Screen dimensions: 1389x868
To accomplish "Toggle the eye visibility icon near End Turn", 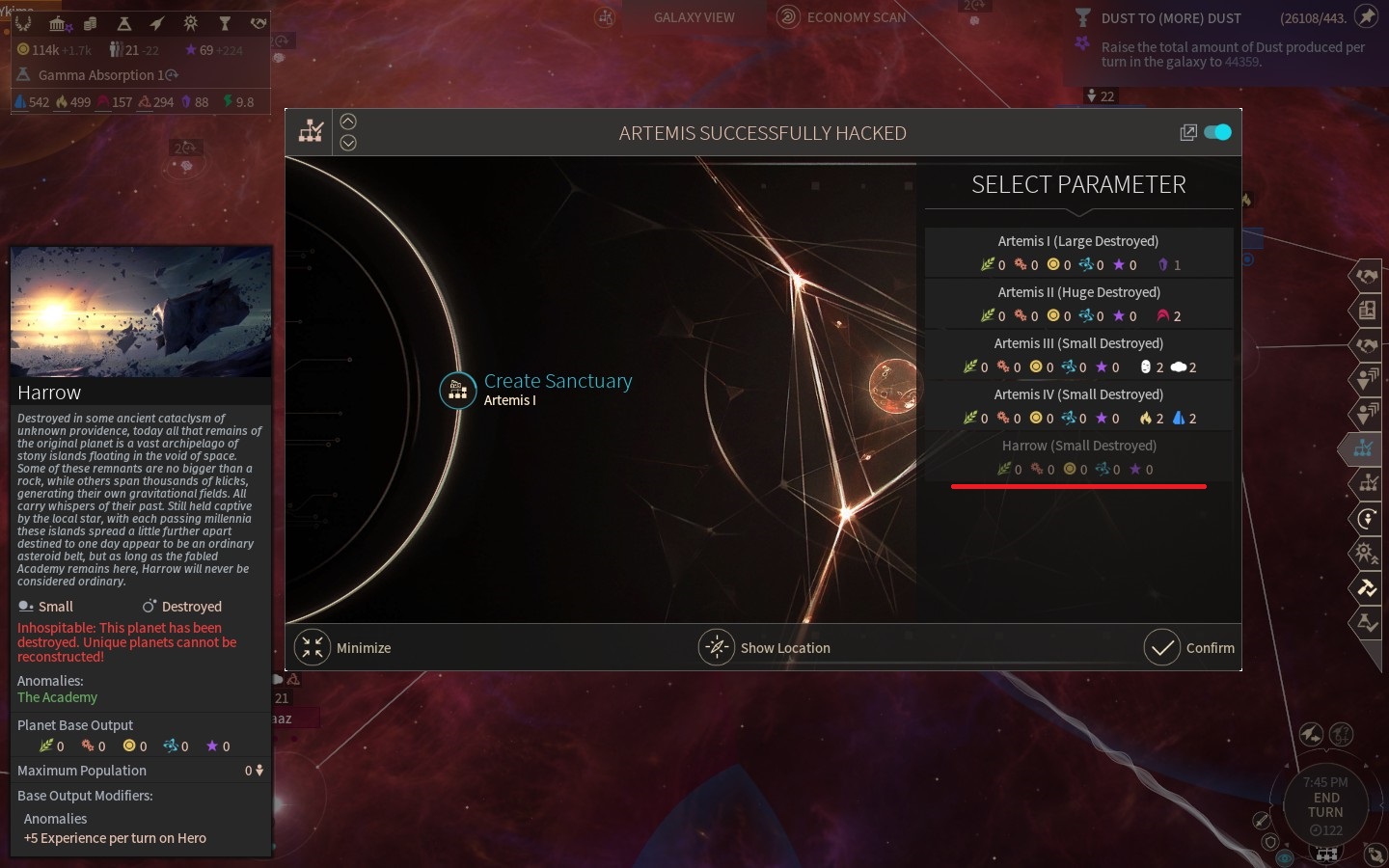I will pos(1287,857).
